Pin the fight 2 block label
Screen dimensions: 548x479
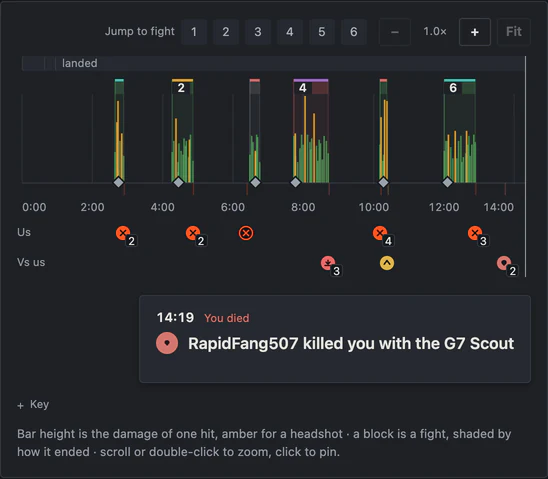tap(181, 88)
